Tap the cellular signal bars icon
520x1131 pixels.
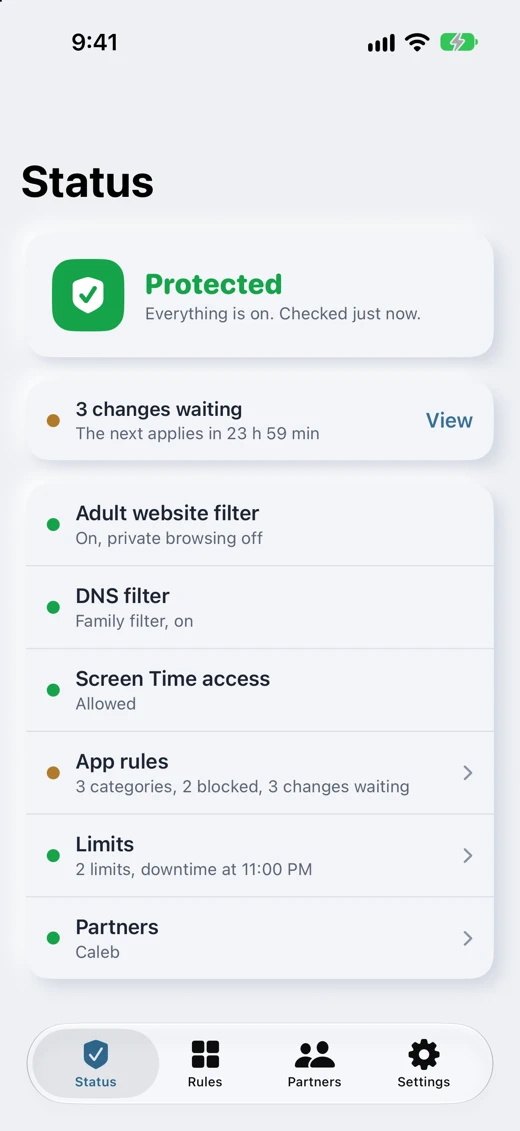pos(381,43)
